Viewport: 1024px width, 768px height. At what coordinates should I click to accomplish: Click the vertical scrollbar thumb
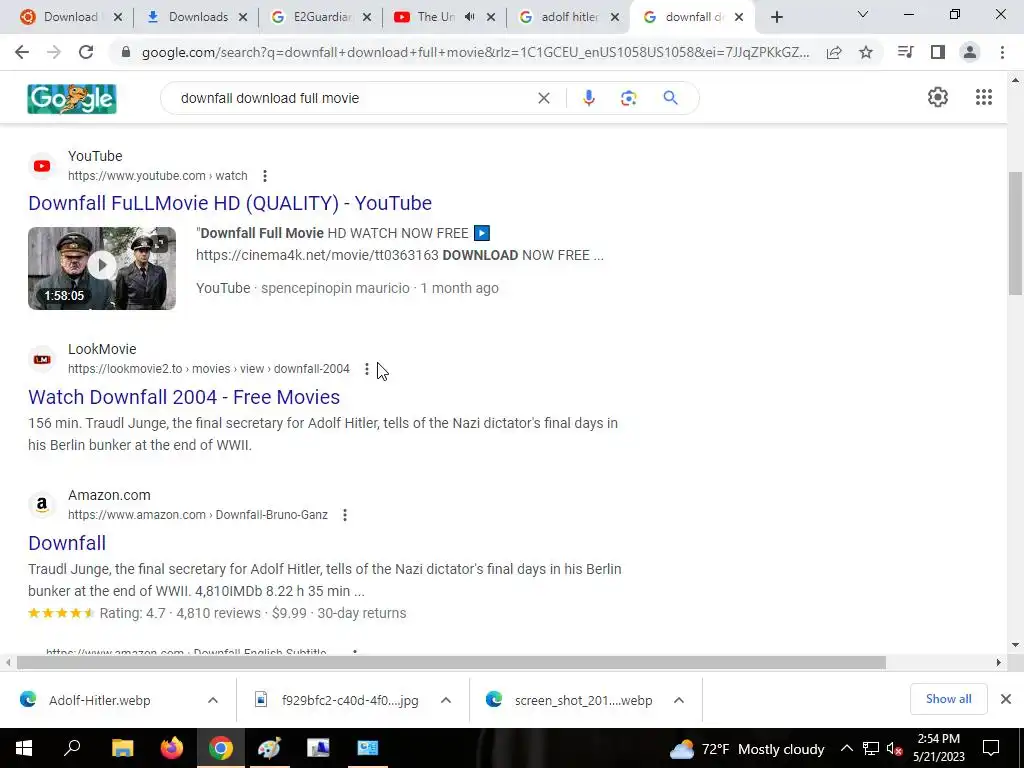tap(1015, 232)
